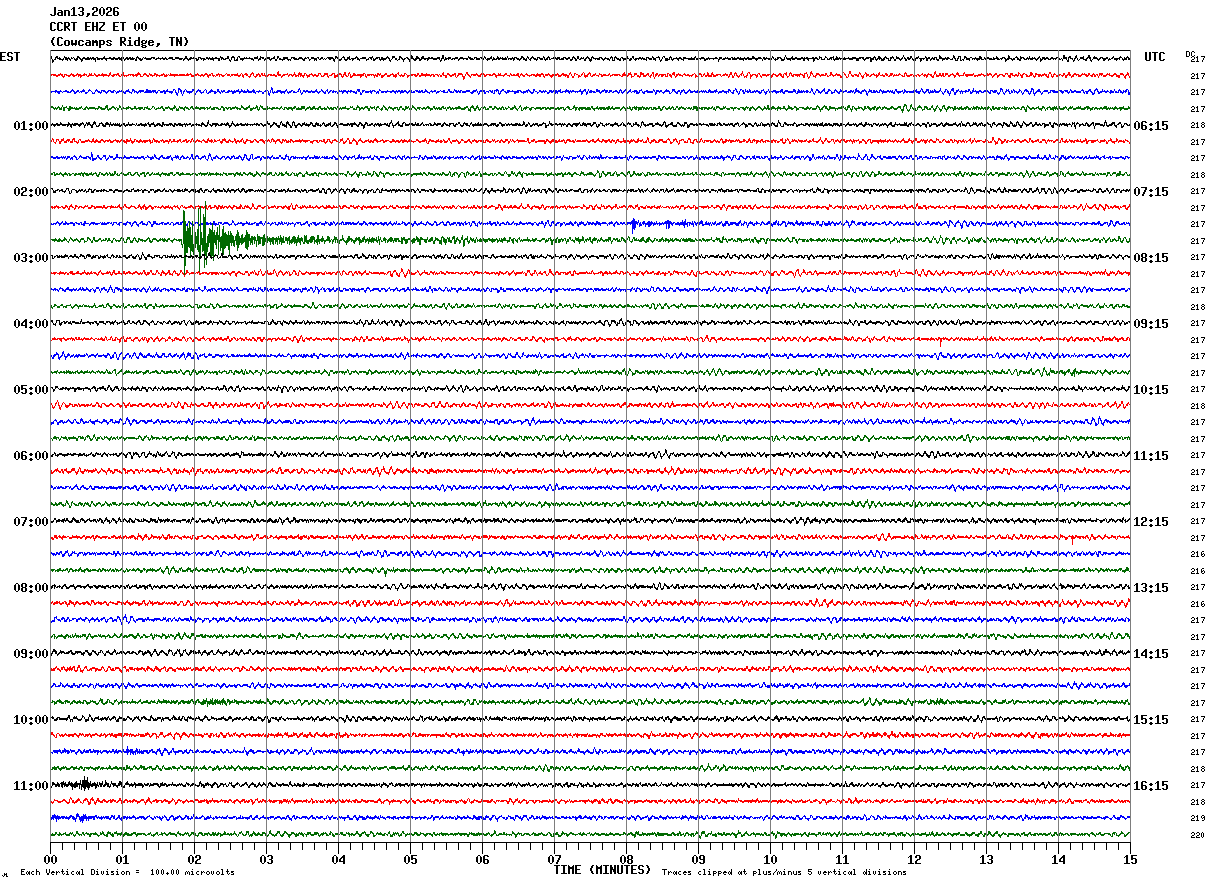The image size is (1210, 886).
Task: Select the 03:00 EST row label
Action: pos(30,258)
